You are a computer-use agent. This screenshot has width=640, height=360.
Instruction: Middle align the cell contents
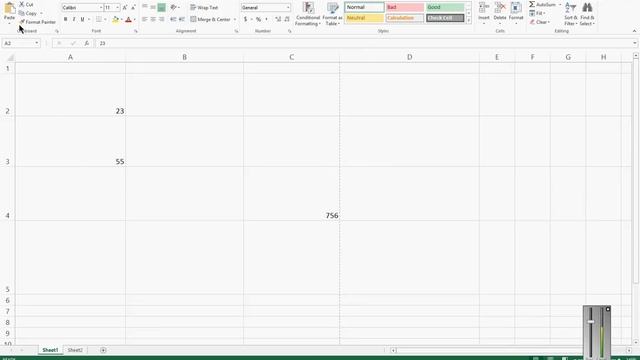(153, 7)
